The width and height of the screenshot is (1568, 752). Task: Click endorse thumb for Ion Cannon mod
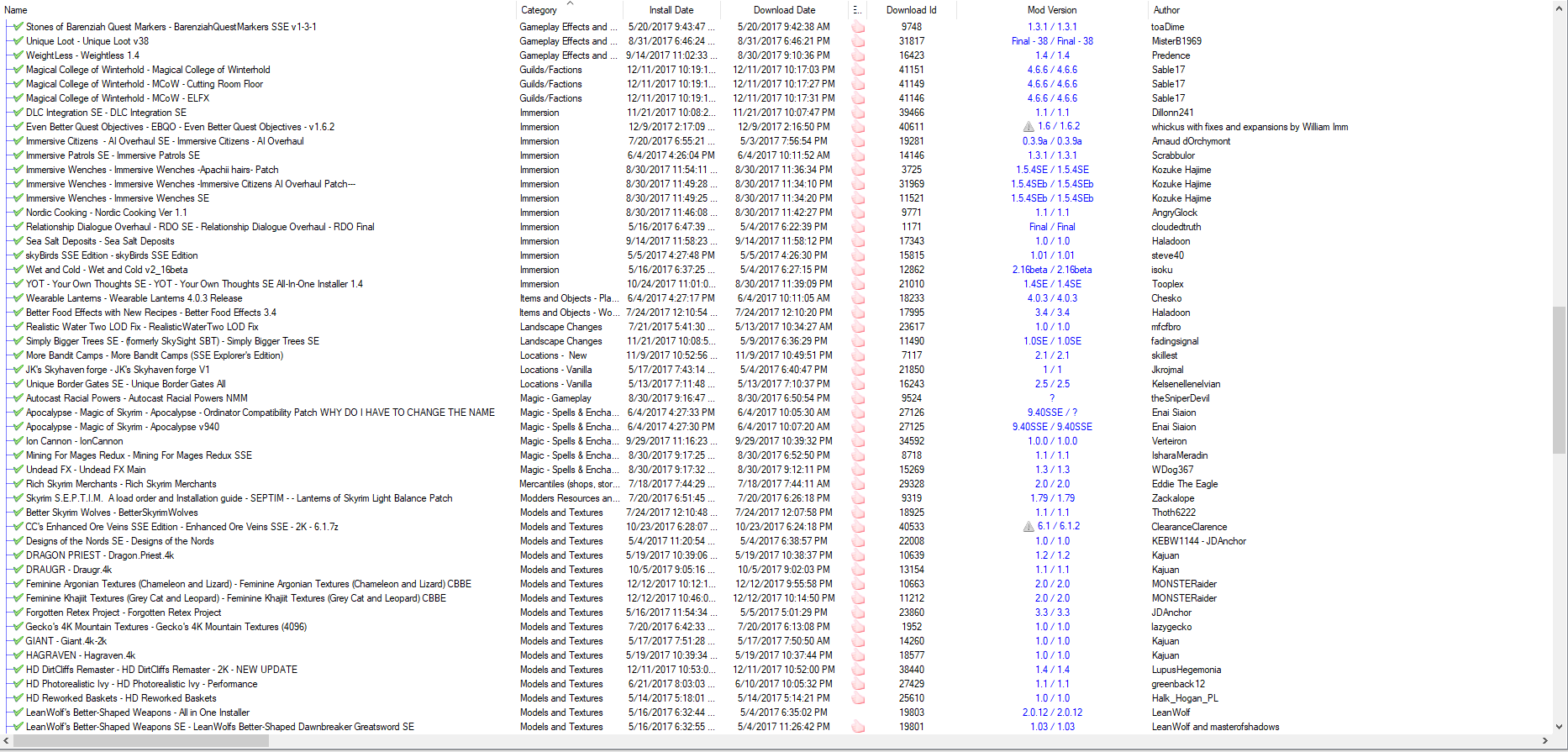tap(858, 441)
